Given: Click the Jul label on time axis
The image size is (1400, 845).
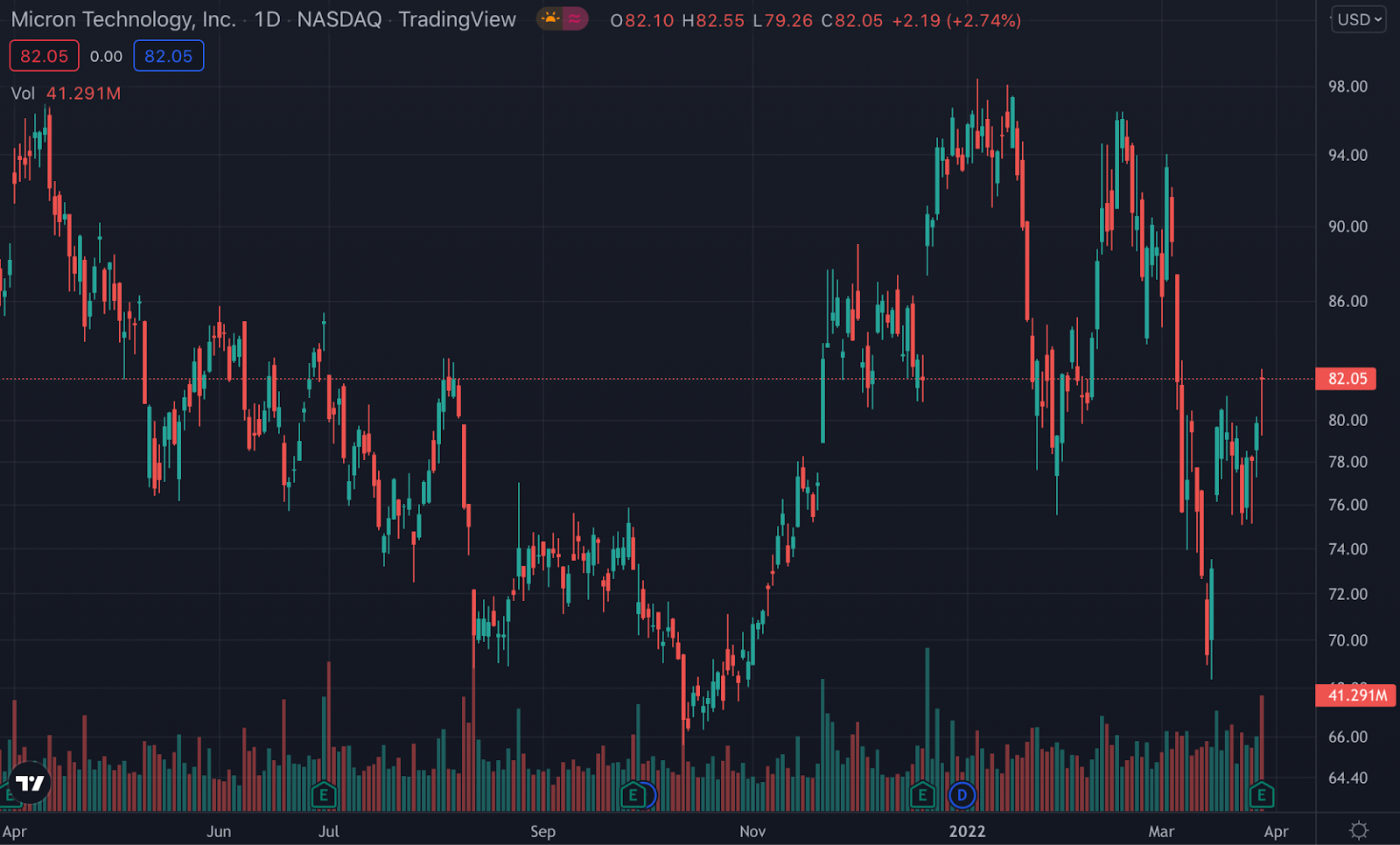Looking at the screenshot, I should pyautogui.click(x=329, y=831).
